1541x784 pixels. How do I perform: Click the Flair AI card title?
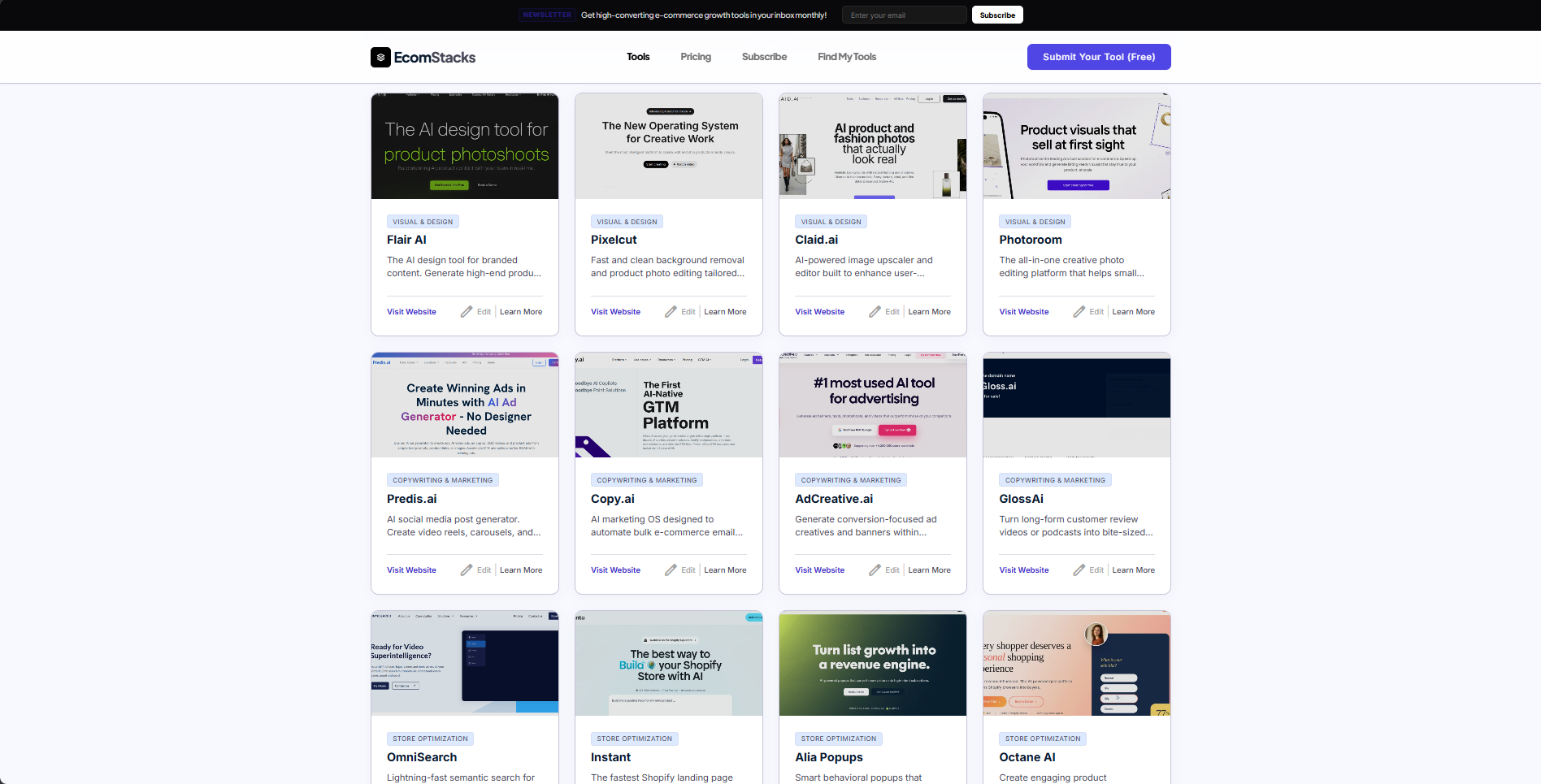[406, 240]
